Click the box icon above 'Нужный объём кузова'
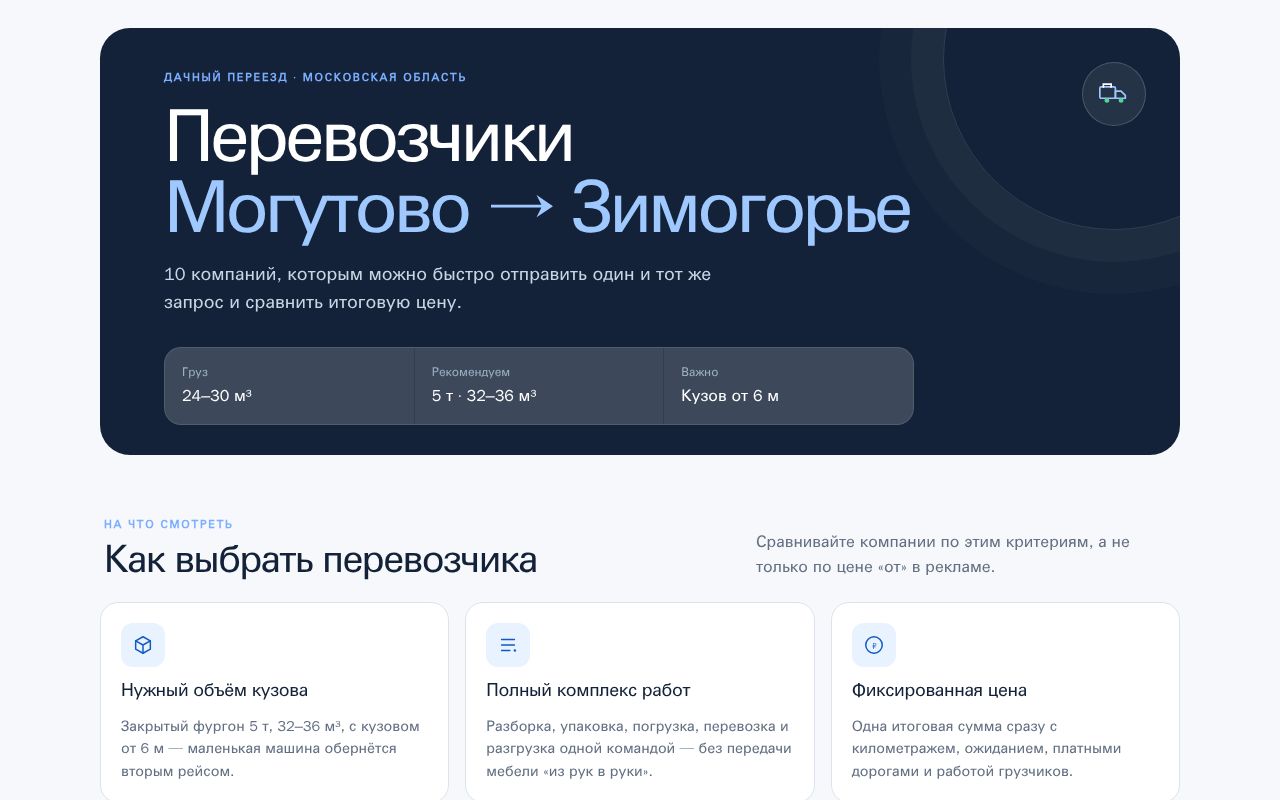Screen dimensions: 1280x800 tap(143, 645)
